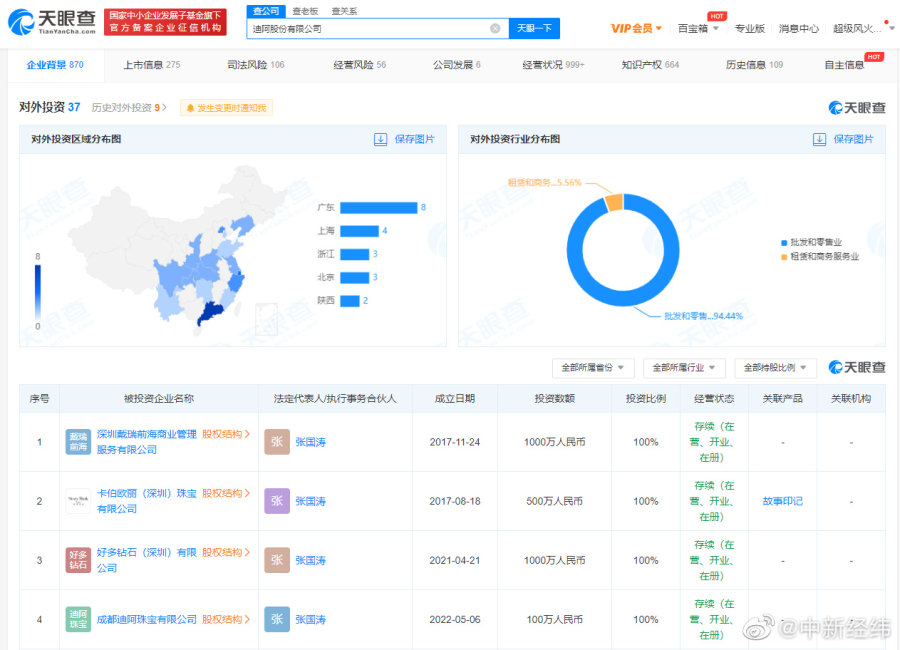Viewport: 900px width, 650px height.
Task: Click the download icon on the region distribution chart
Action: tap(380, 139)
